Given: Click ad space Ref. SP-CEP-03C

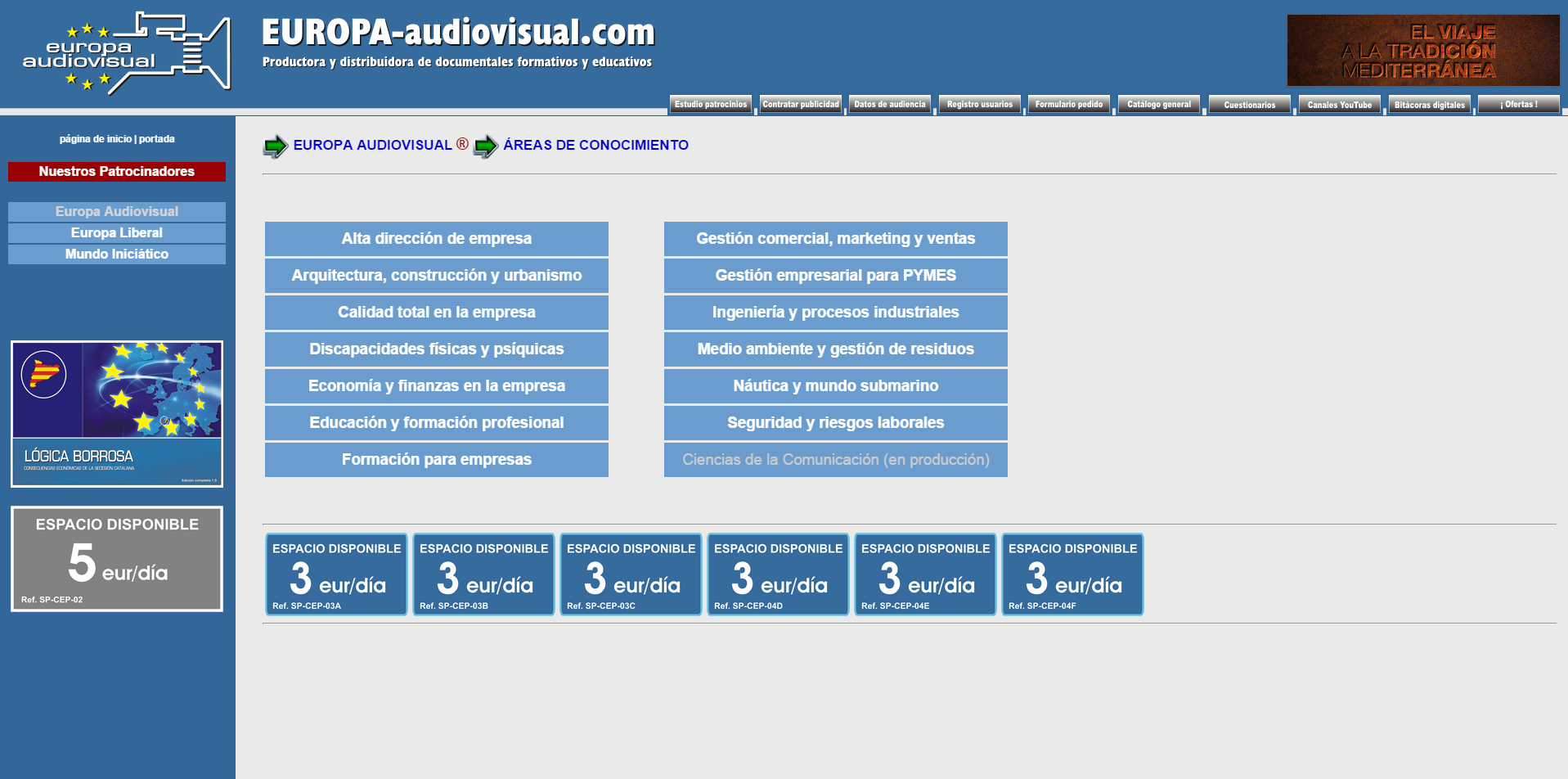Looking at the screenshot, I should point(631,574).
